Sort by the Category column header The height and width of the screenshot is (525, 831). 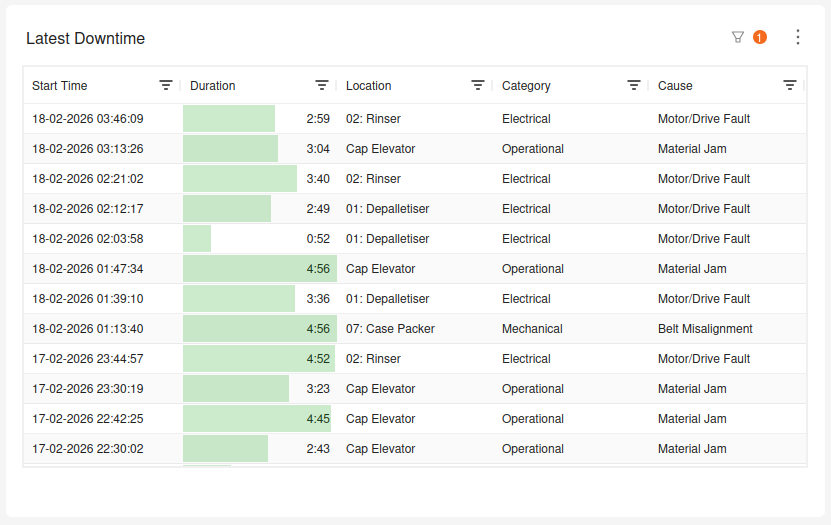click(526, 86)
